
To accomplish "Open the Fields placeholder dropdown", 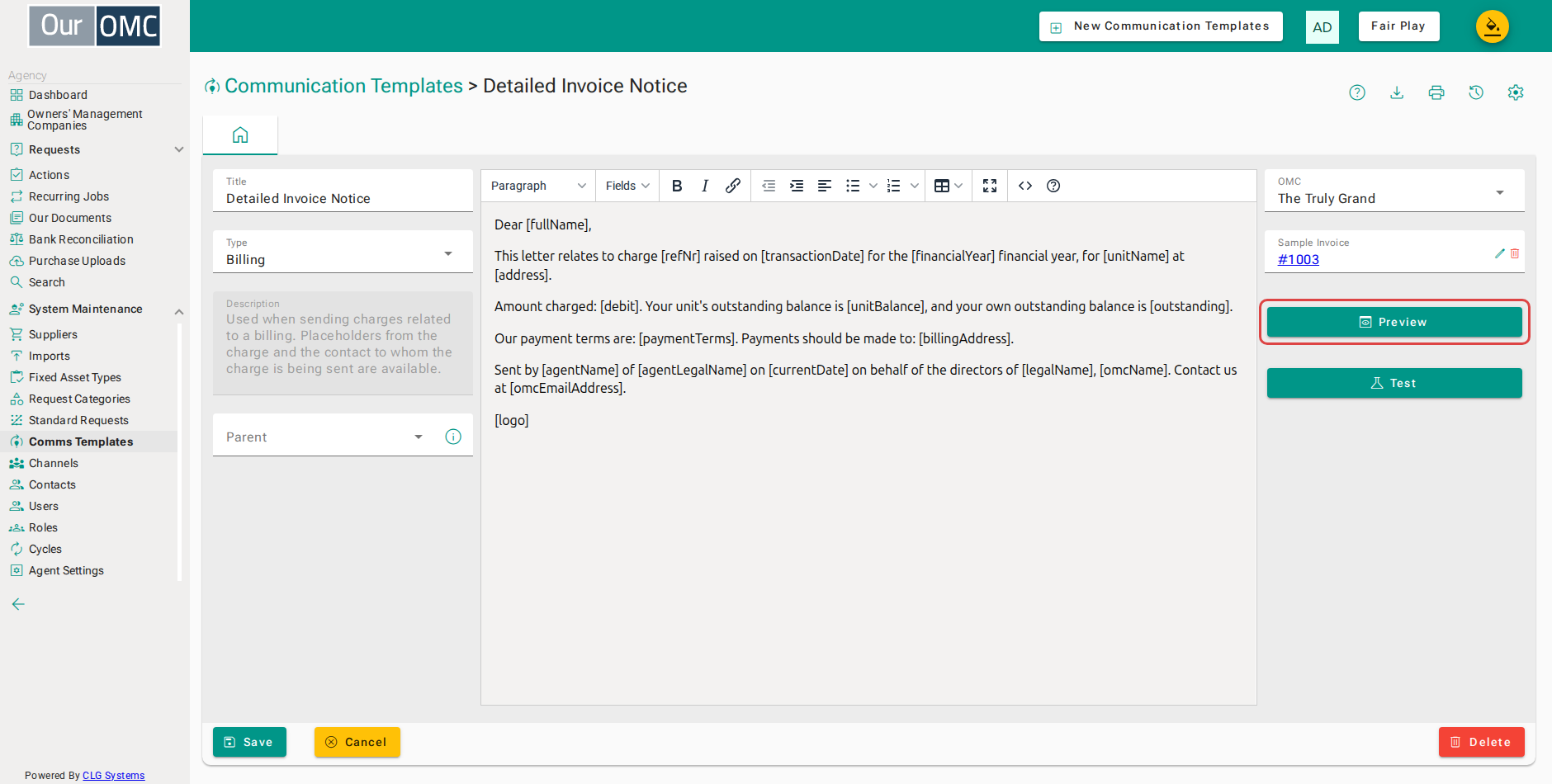I will tap(627, 186).
